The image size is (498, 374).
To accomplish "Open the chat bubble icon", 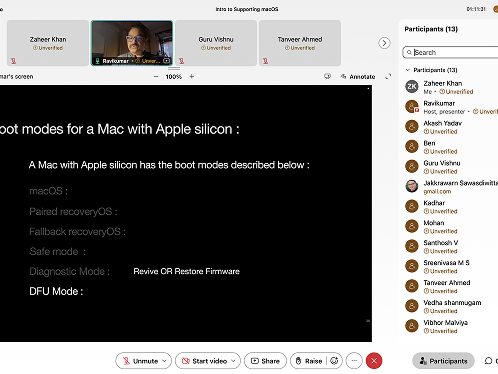I will (x=488, y=361).
